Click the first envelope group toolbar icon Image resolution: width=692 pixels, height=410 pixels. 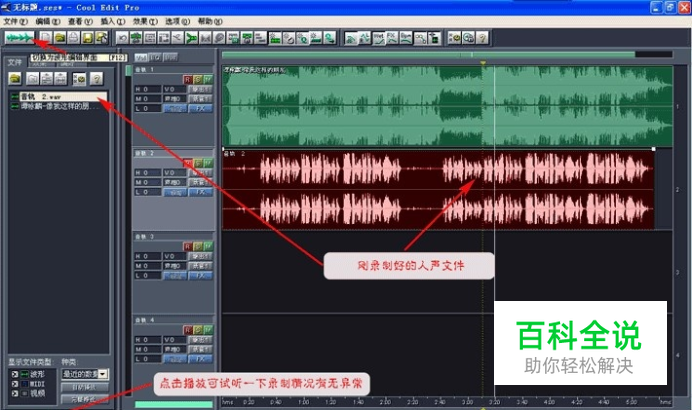click(351, 38)
